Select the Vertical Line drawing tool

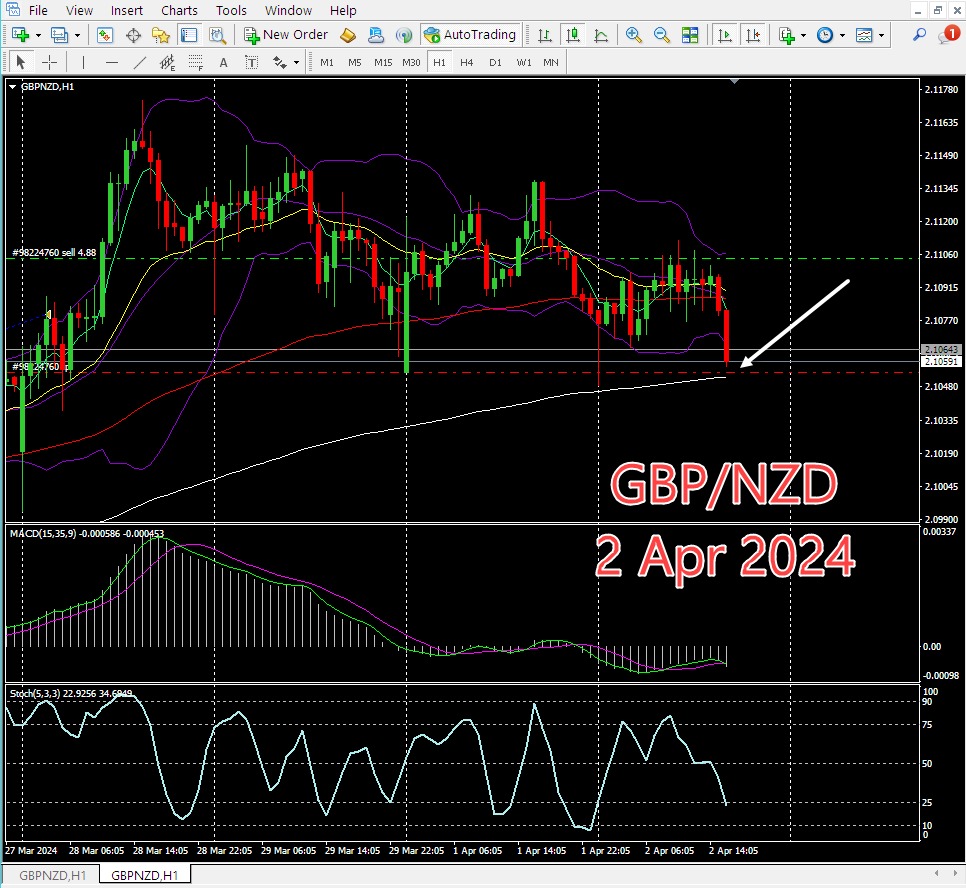point(83,62)
